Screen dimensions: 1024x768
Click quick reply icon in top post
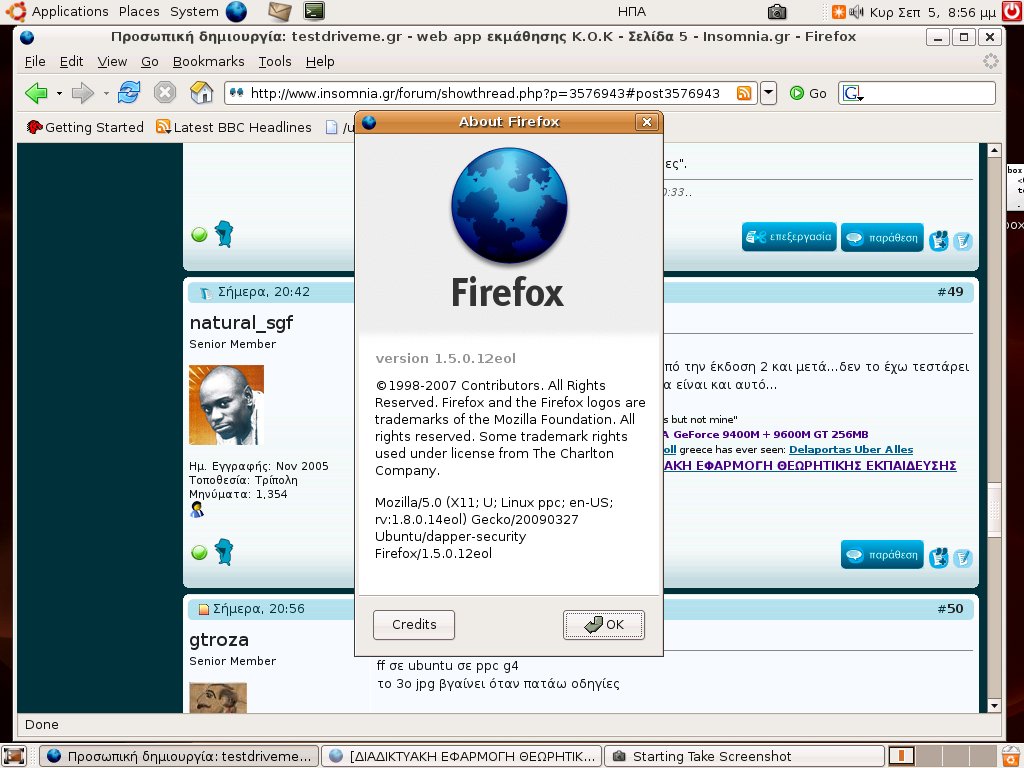pos(963,241)
